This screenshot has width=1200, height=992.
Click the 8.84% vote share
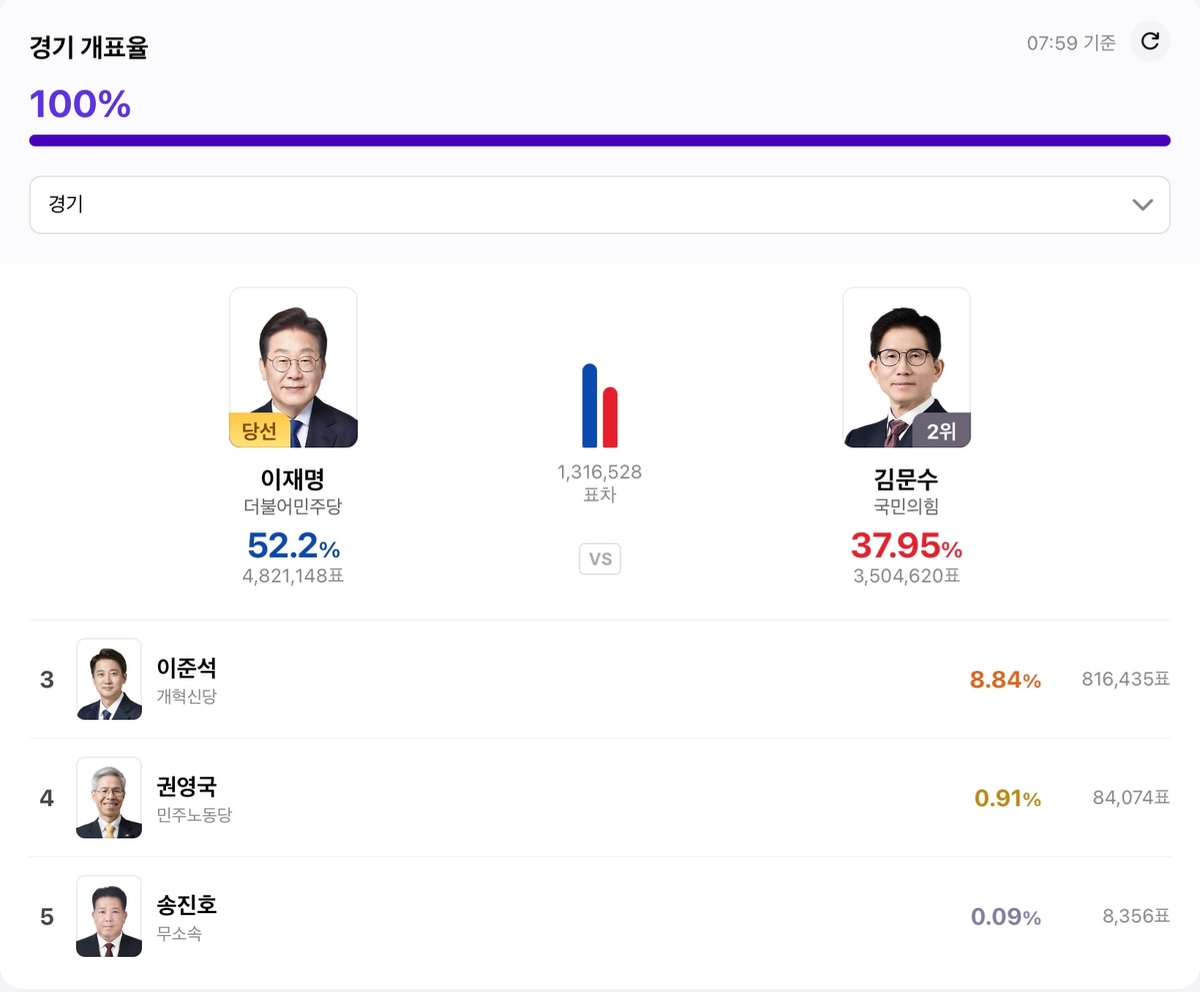coord(1005,680)
